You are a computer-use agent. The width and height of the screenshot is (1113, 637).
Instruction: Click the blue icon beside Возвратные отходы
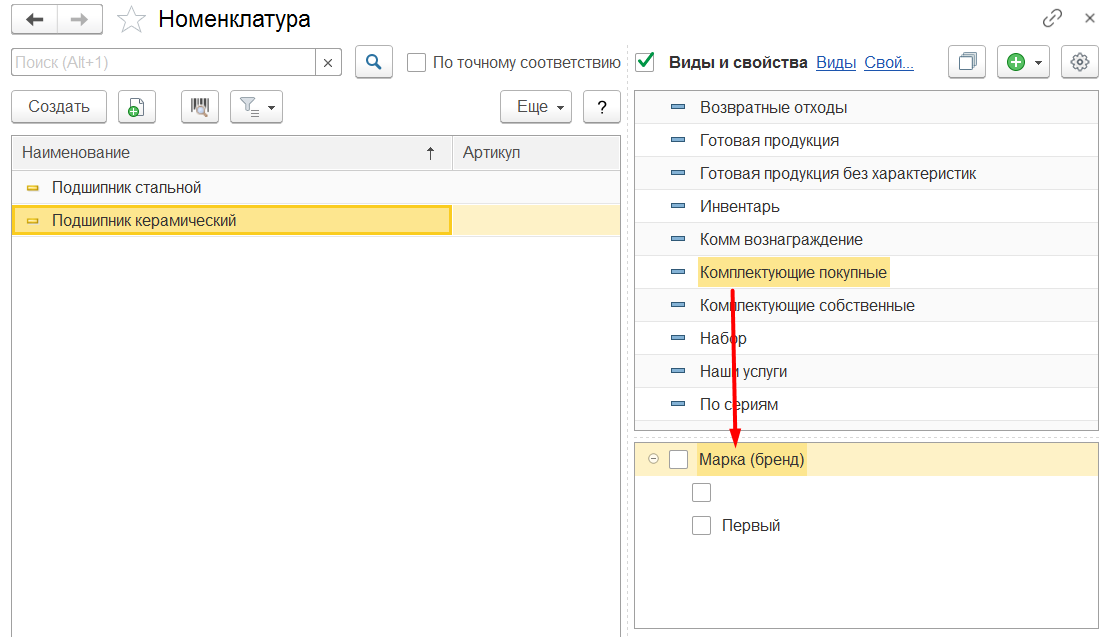678,107
